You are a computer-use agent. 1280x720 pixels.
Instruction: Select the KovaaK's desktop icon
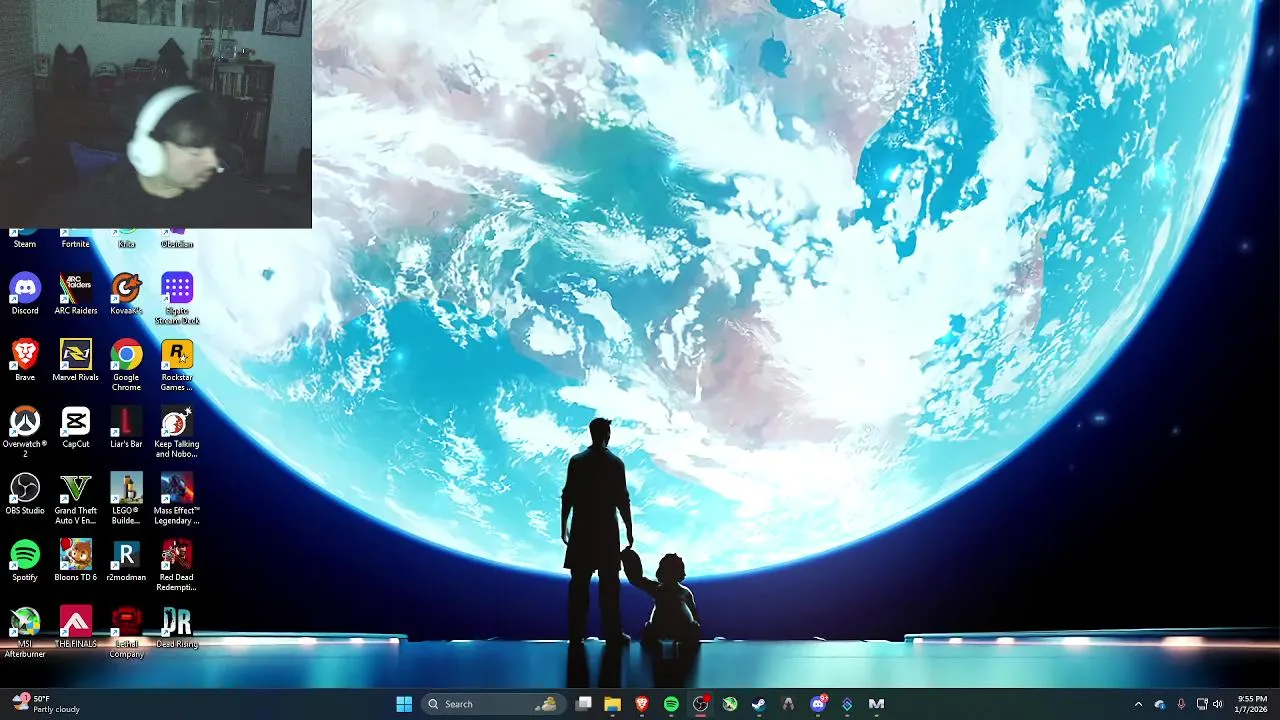click(126, 293)
